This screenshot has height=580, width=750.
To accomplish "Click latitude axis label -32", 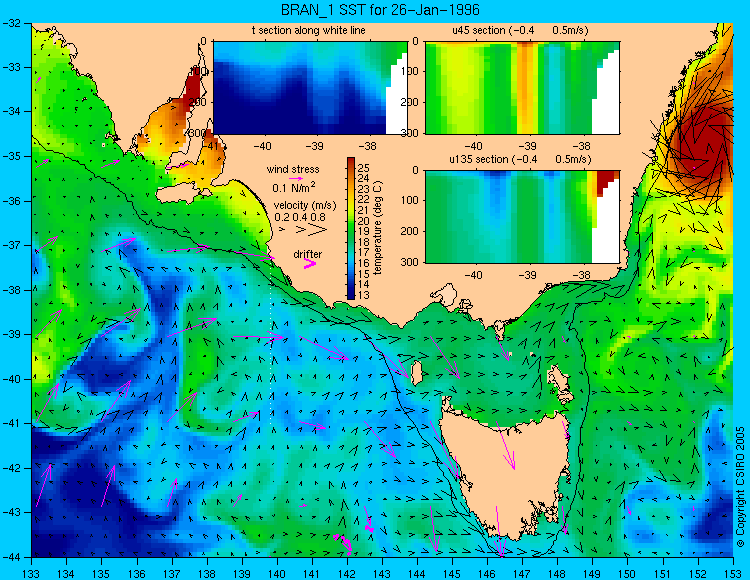I will coord(11,22).
